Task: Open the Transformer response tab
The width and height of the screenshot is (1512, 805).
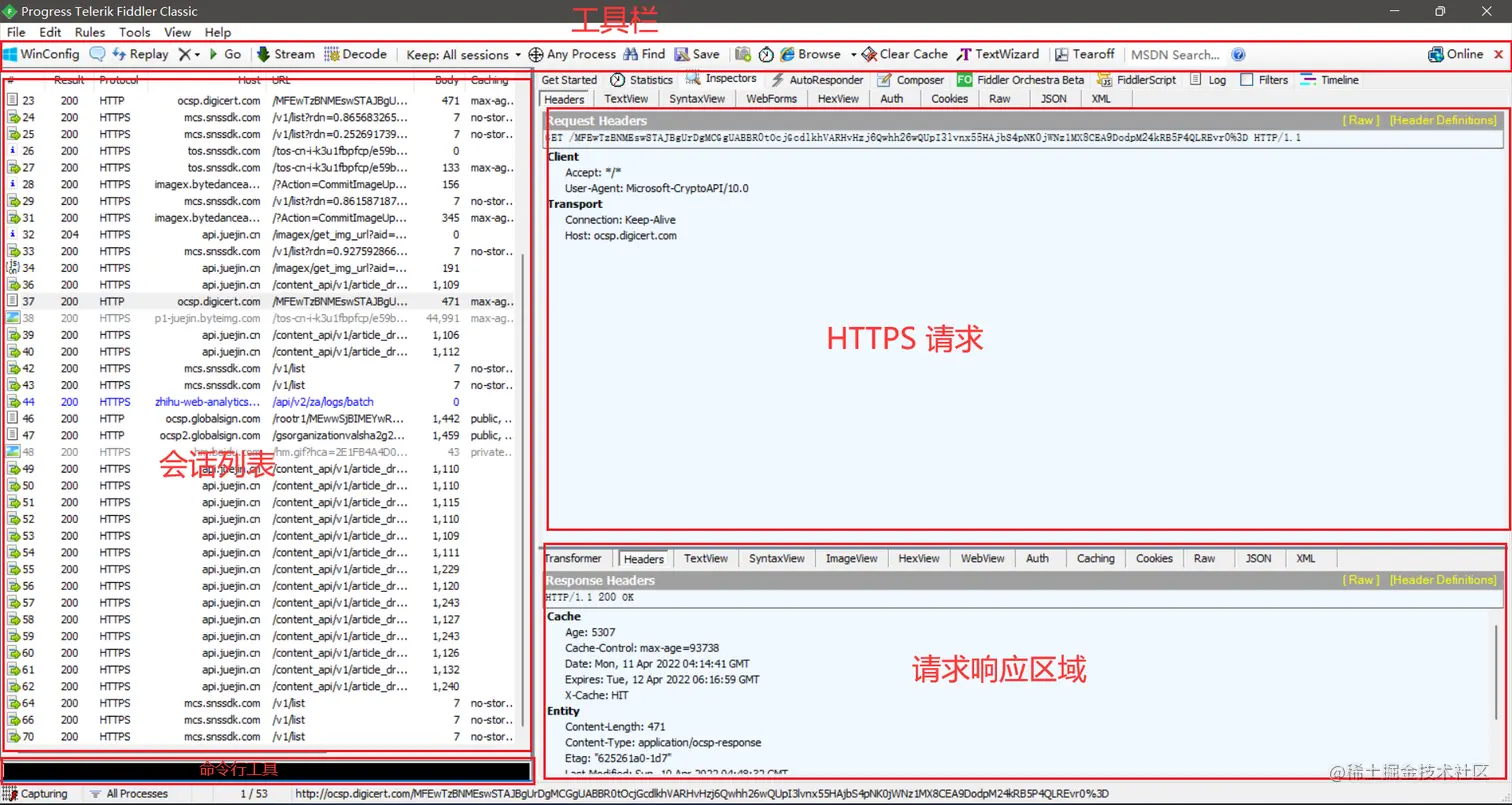Action: (574, 559)
